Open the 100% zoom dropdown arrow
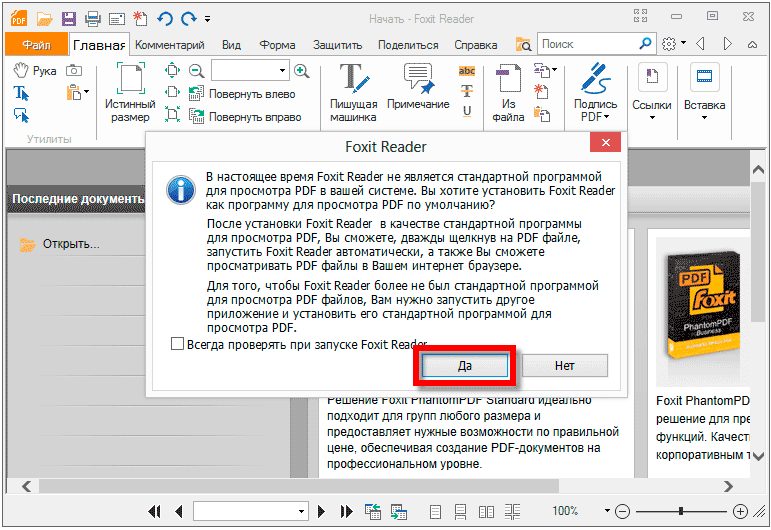This screenshot has width=771, height=530. coord(607,511)
